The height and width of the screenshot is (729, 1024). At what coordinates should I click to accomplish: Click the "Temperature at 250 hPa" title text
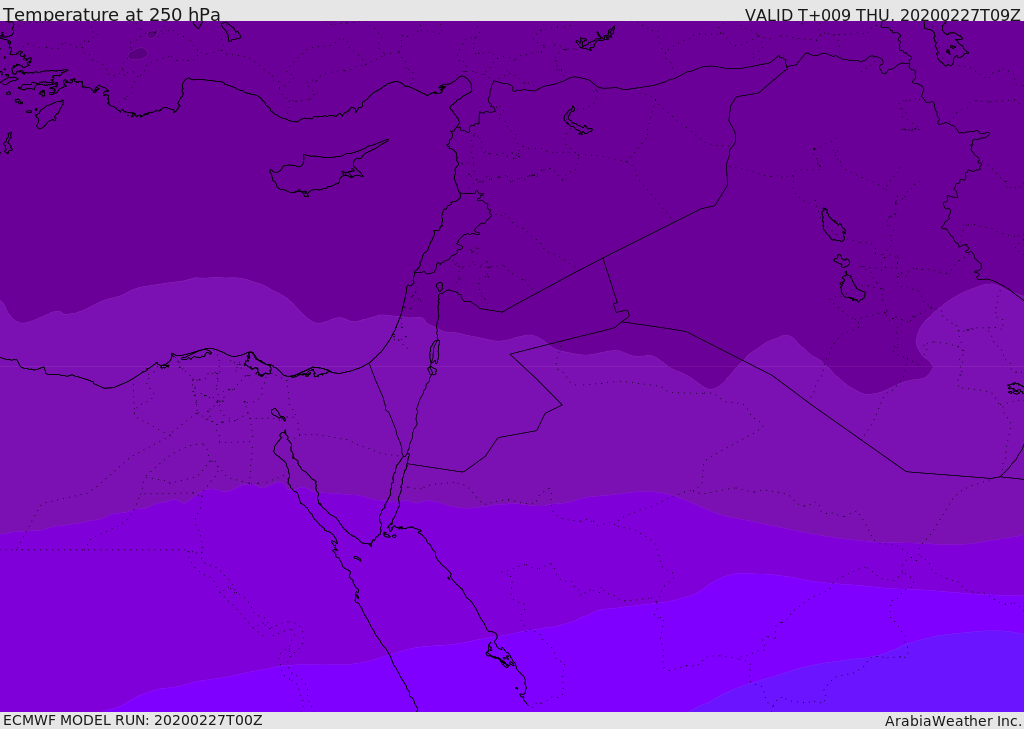pos(112,14)
